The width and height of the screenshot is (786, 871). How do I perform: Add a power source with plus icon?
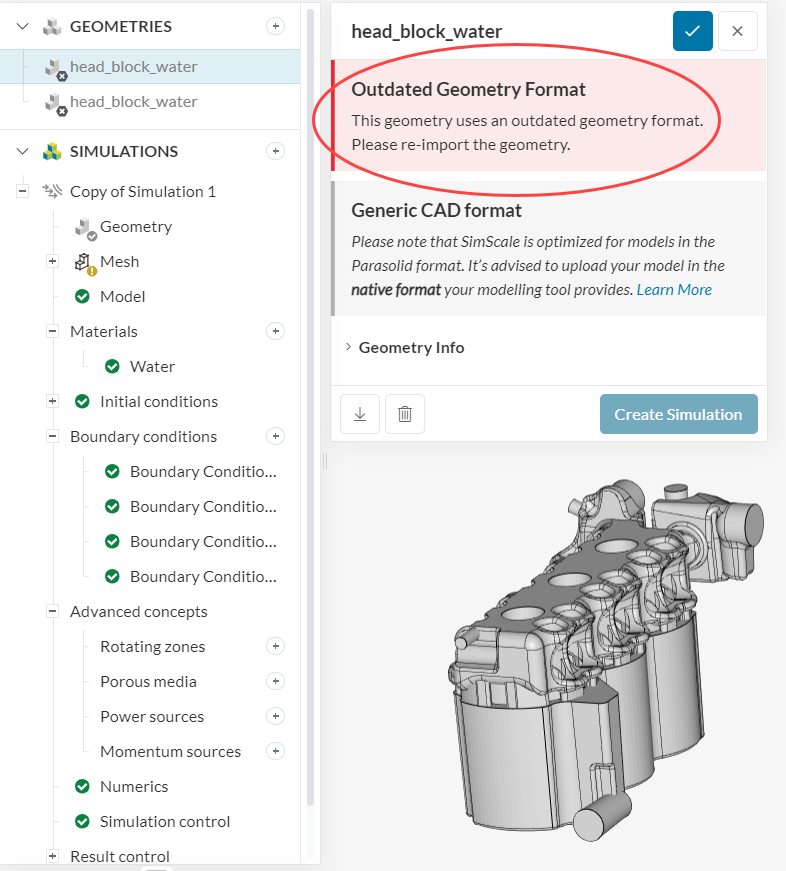276,716
